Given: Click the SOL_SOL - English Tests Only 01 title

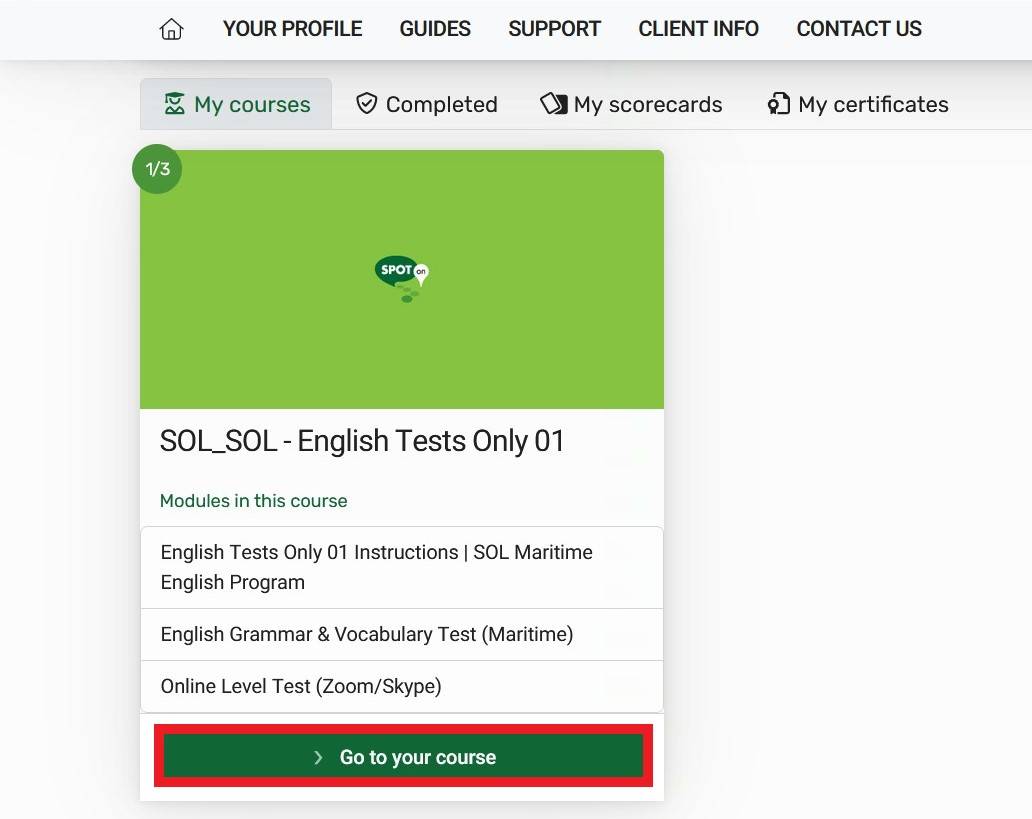Looking at the screenshot, I should [362, 440].
